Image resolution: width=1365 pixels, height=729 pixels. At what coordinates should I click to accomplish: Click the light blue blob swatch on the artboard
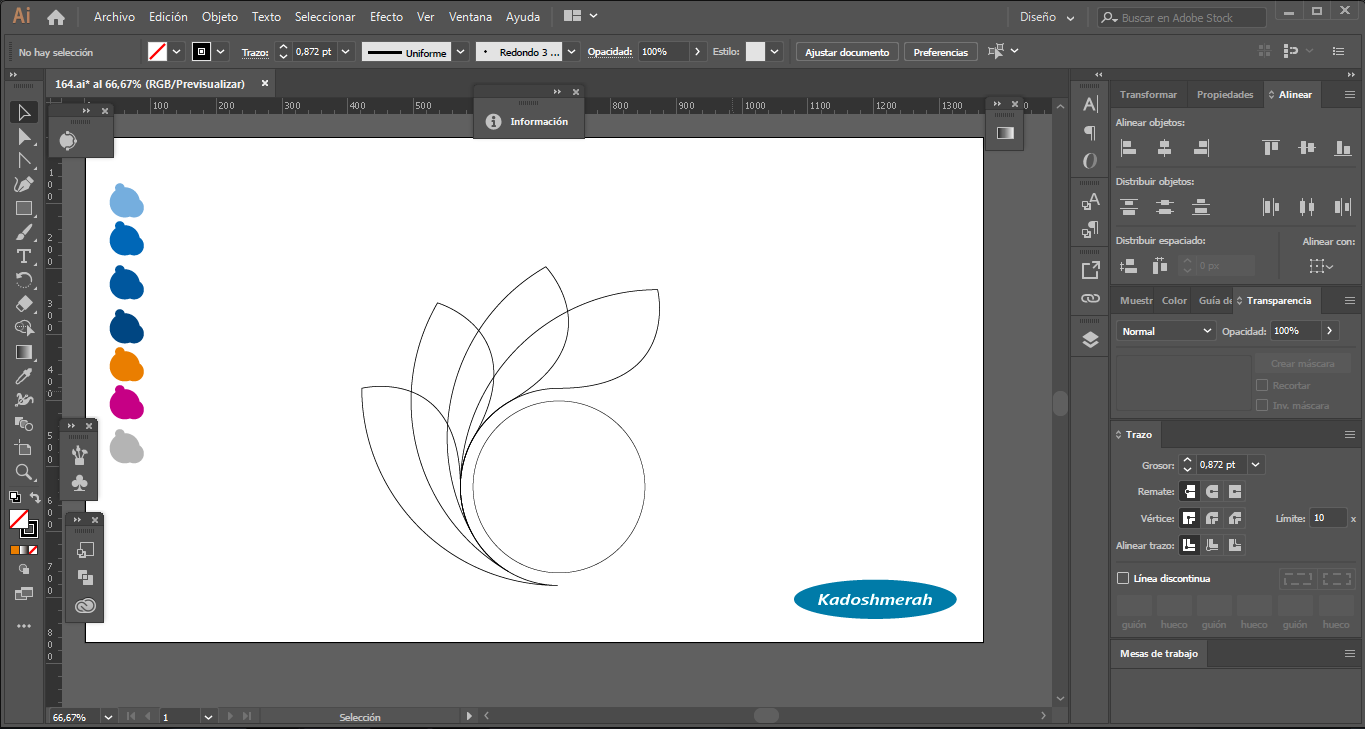tap(126, 201)
